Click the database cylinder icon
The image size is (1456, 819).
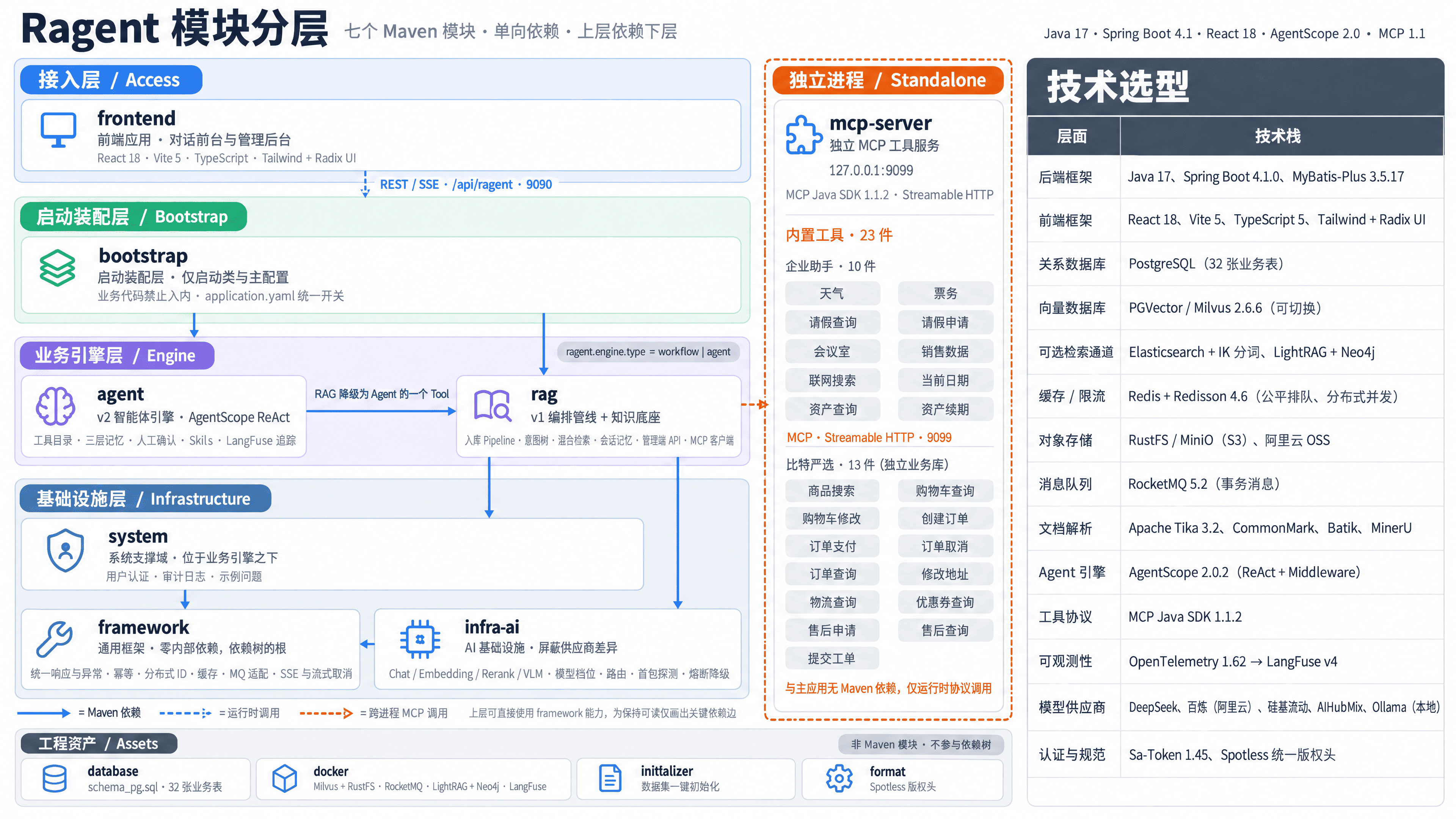point(55,778)
